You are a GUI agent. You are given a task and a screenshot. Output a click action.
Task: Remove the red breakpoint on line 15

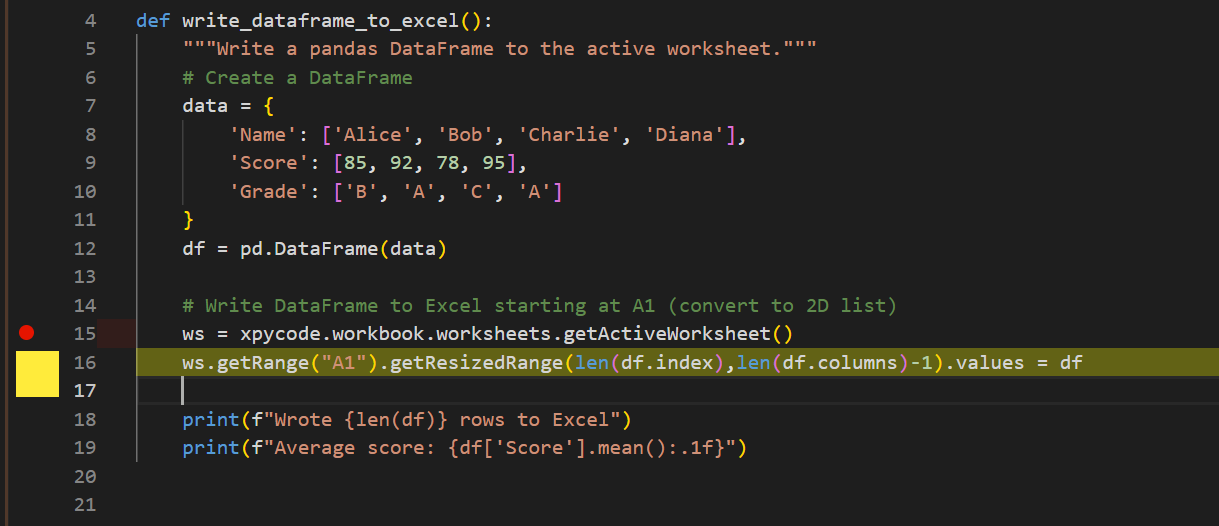tap(27, 333)
